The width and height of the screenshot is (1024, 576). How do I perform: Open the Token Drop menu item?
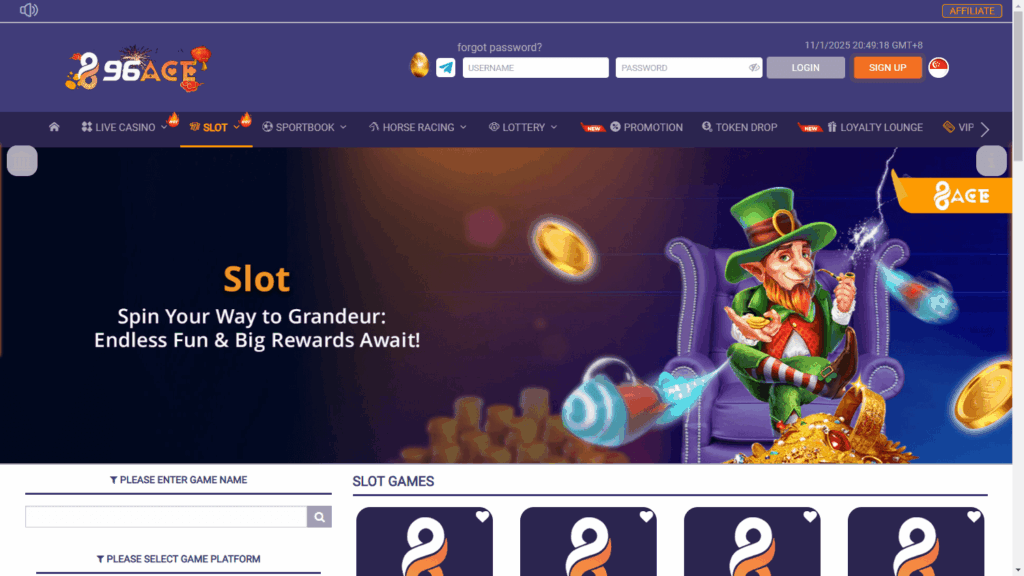739,127
